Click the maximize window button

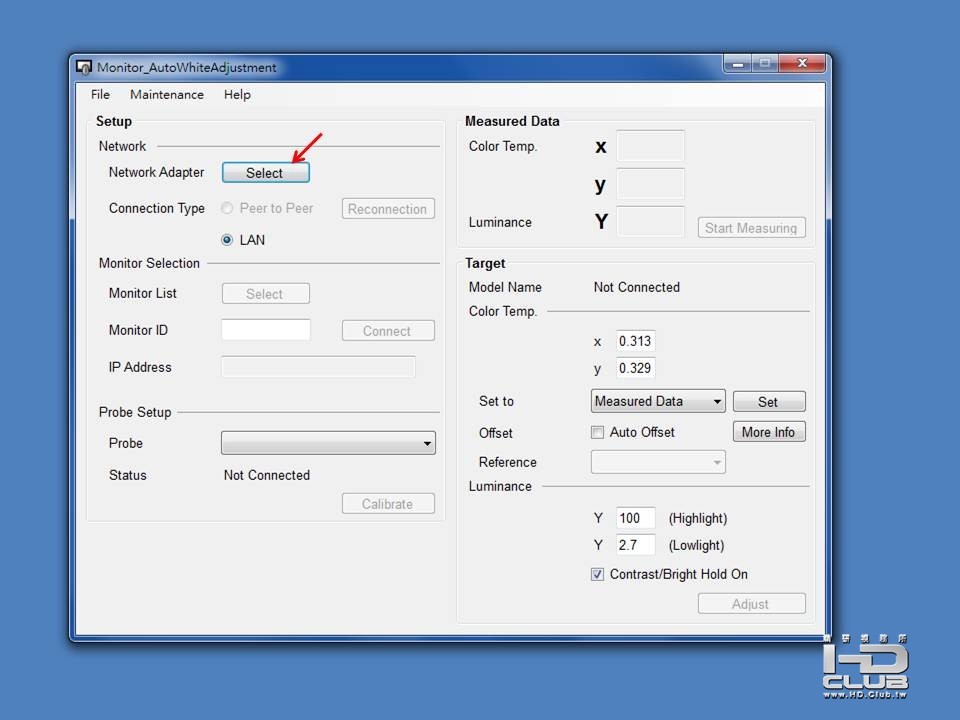point(765,63)
